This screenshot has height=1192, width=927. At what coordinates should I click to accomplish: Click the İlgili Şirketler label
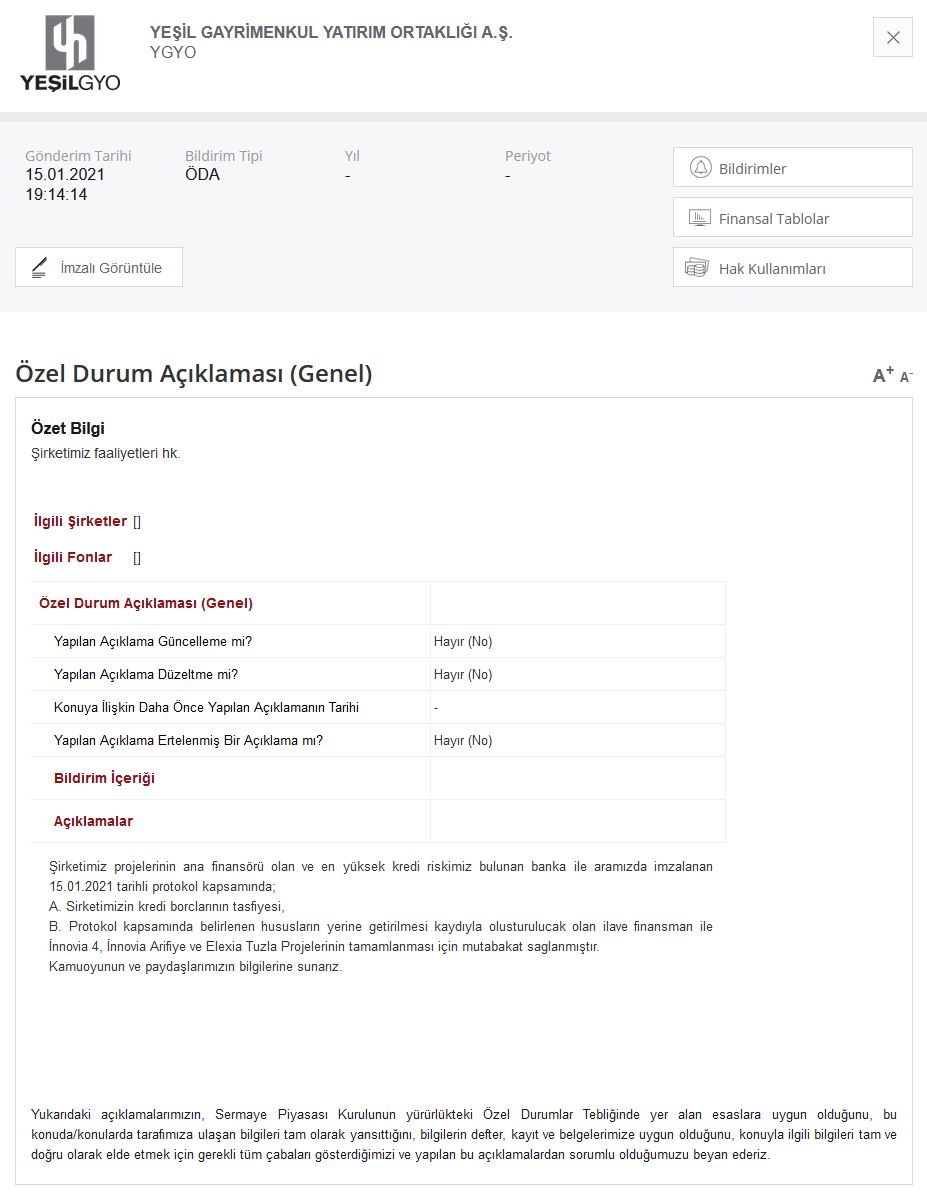[x=81, y=521]
